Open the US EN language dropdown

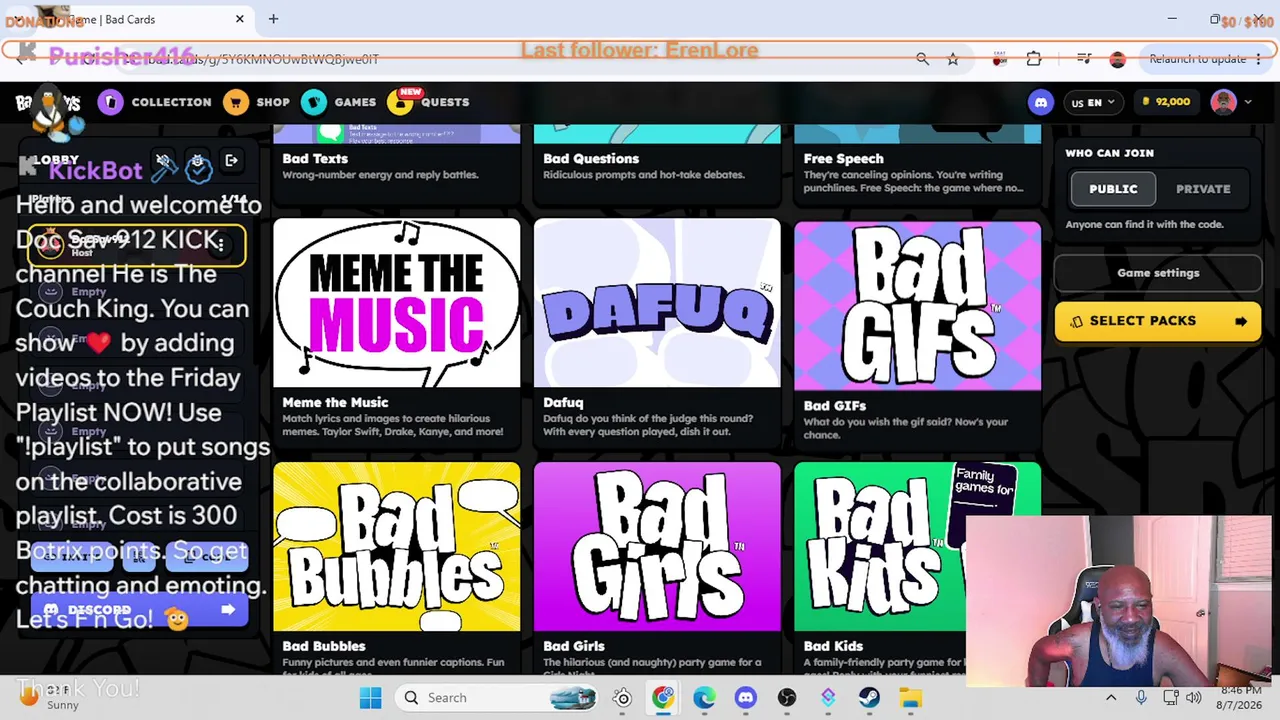click(x=1092, y=102)
